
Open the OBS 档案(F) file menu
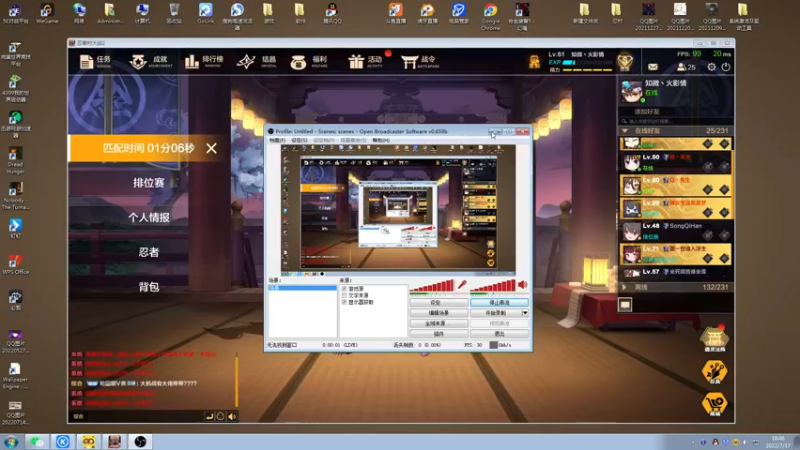277,140
